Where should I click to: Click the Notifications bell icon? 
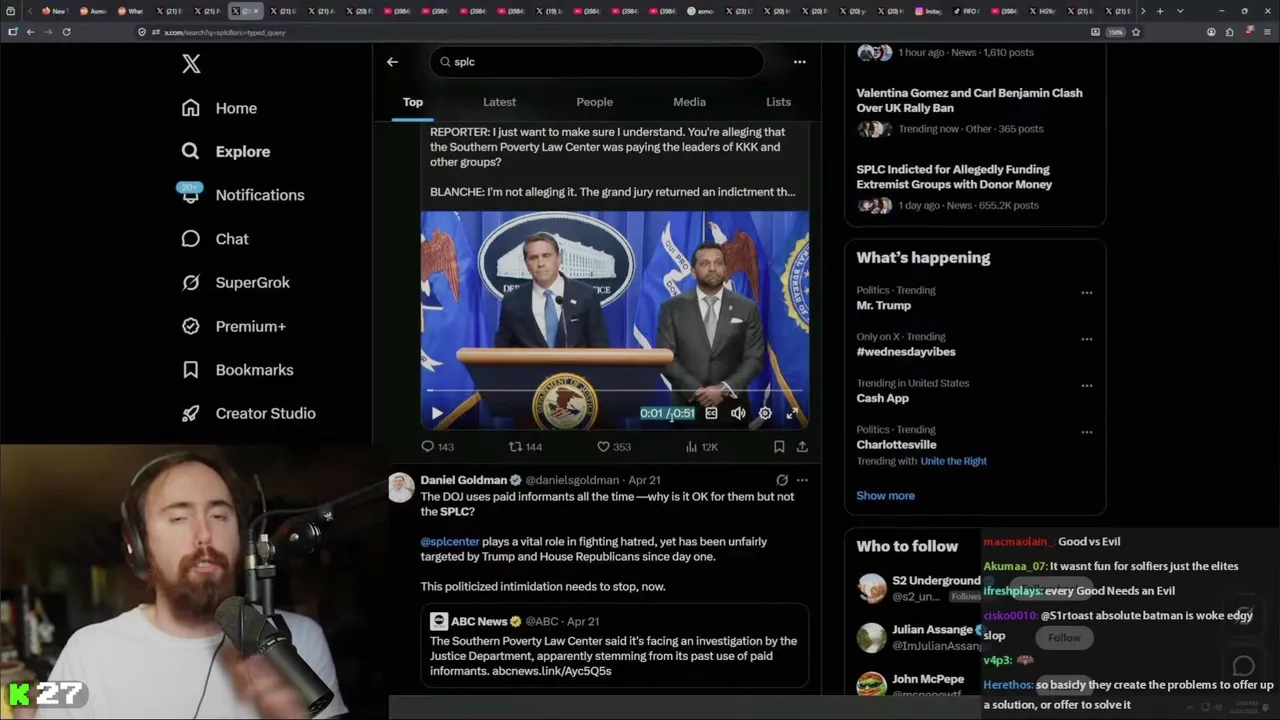[x=191, y=195]
